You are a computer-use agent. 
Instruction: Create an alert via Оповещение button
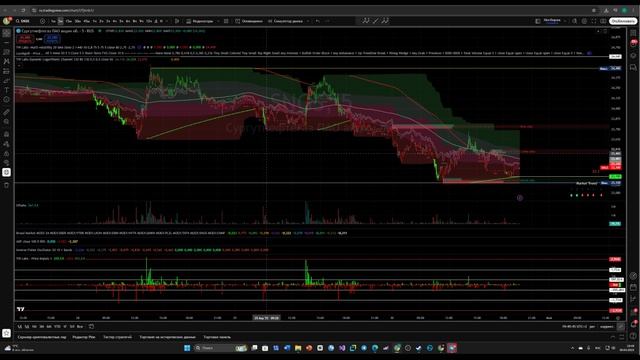click(x=249, y=21)
